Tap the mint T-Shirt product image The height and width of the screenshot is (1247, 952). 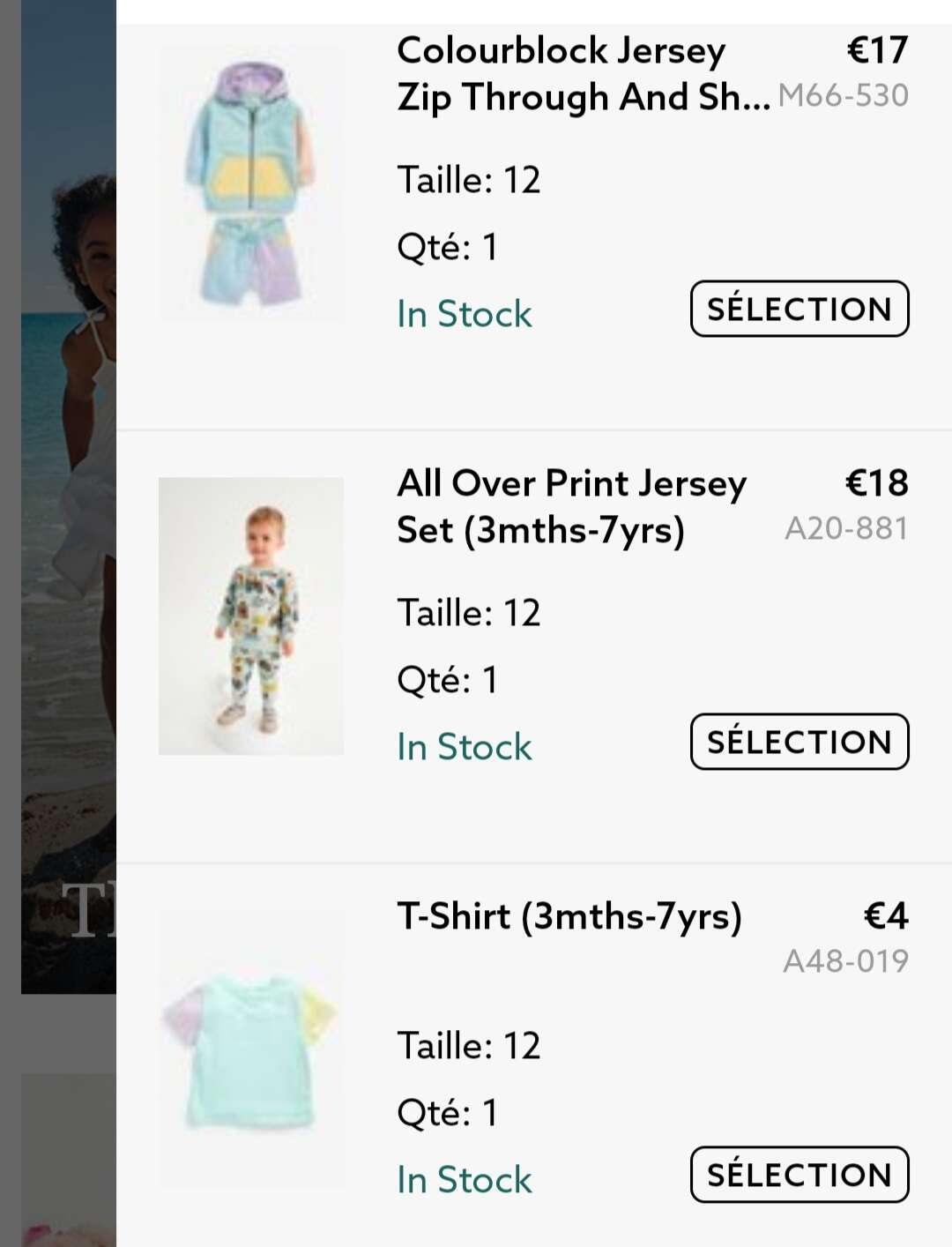point(251,1049)
